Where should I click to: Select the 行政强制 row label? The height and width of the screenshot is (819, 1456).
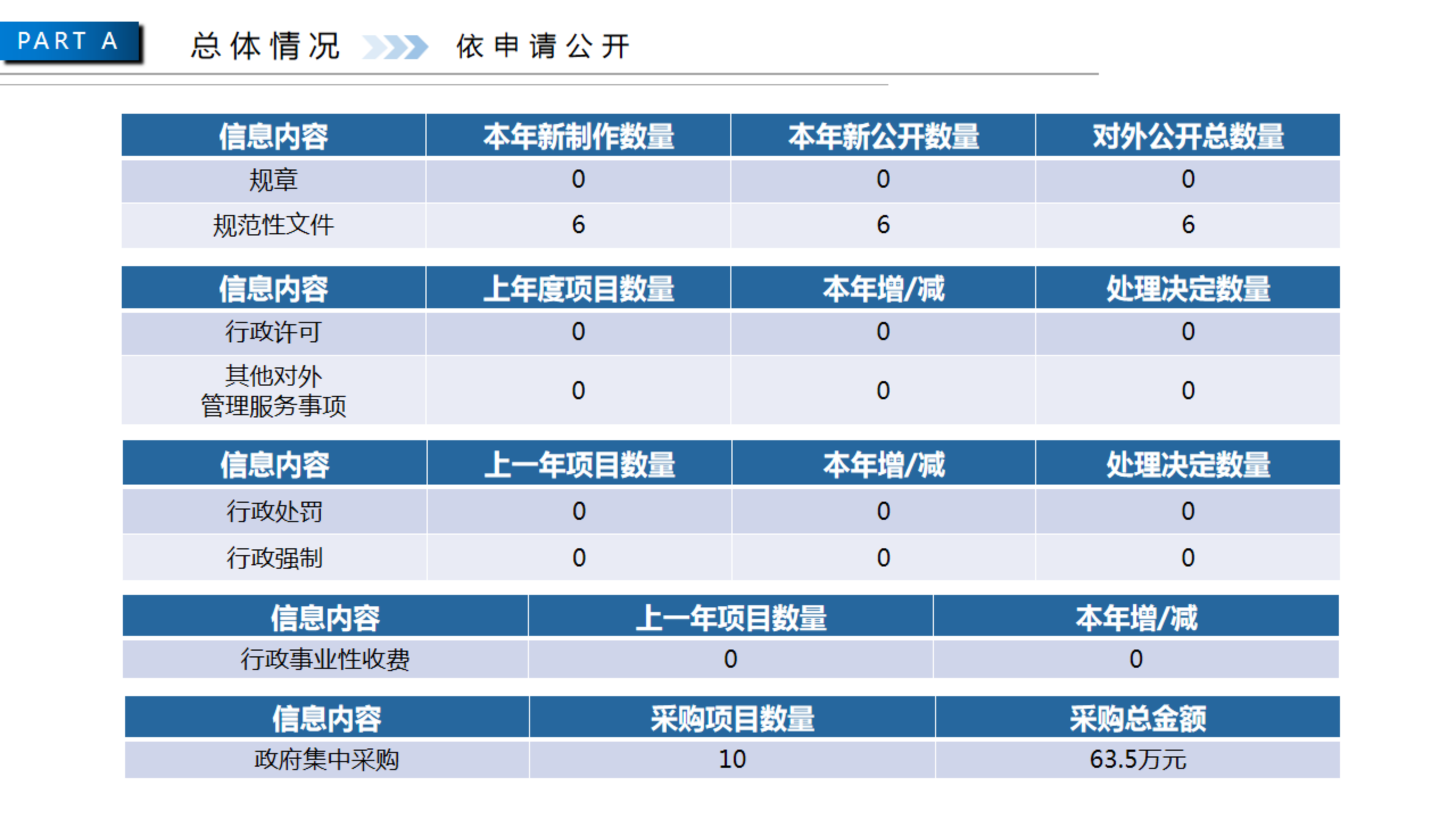(x=275, y=558)
